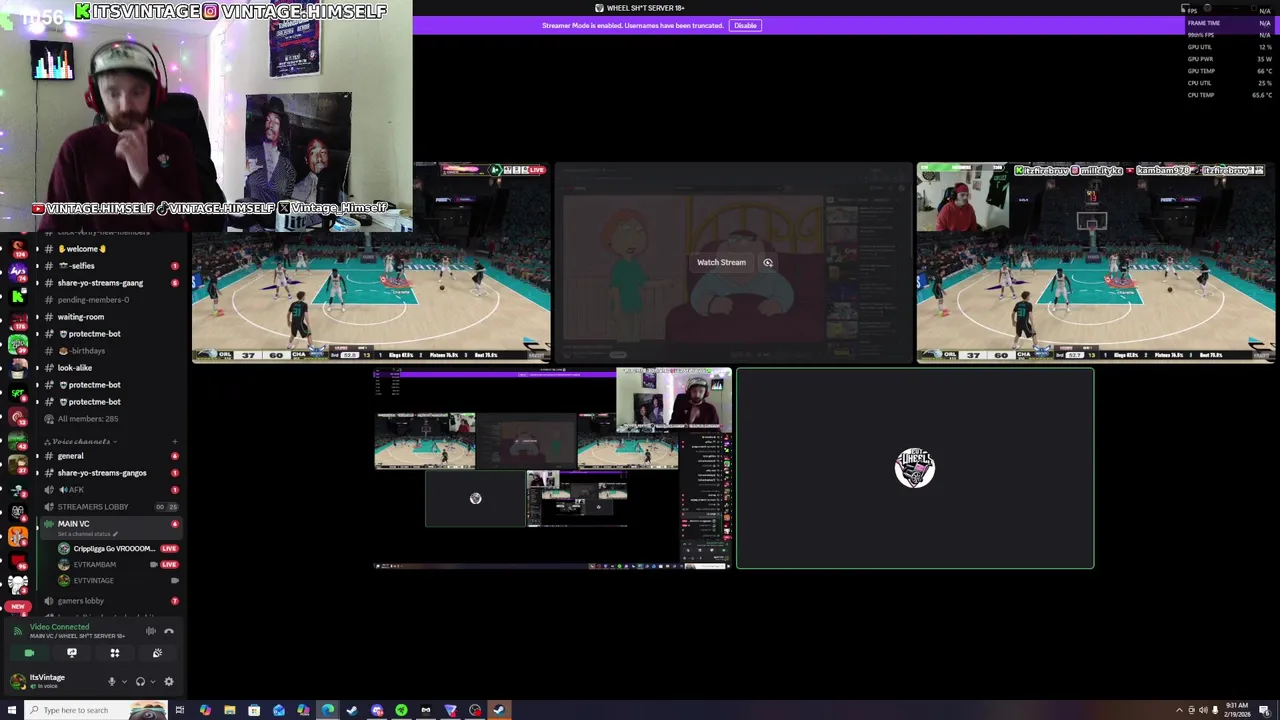Focus the screen-share preview tile

click(x=553, y=468)
